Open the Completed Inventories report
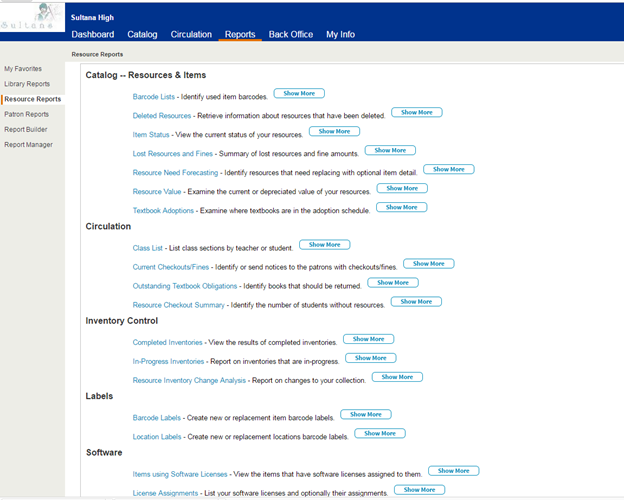Screen dimensions: 624x500 (x=168, y=343)
